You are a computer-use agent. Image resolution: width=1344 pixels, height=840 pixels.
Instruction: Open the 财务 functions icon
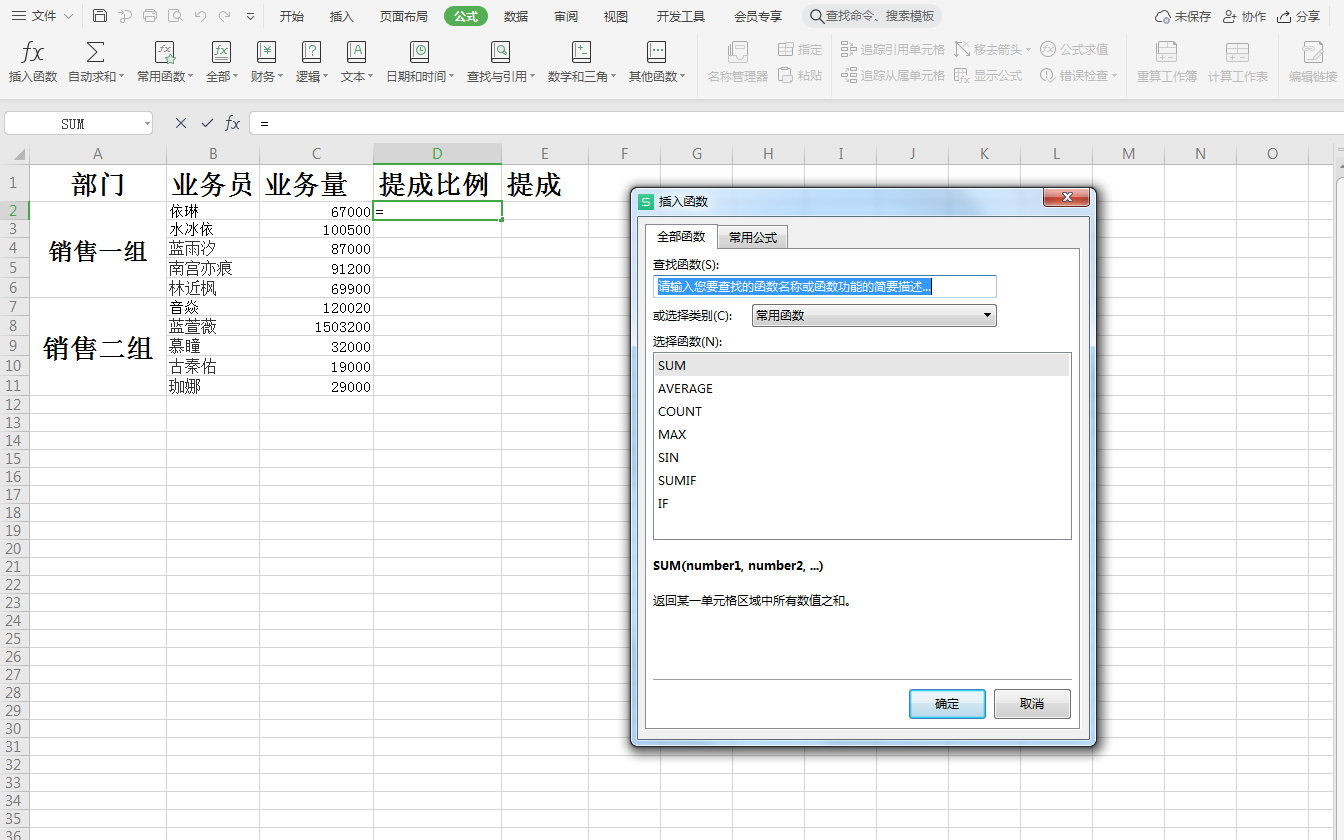click(266, 53)
